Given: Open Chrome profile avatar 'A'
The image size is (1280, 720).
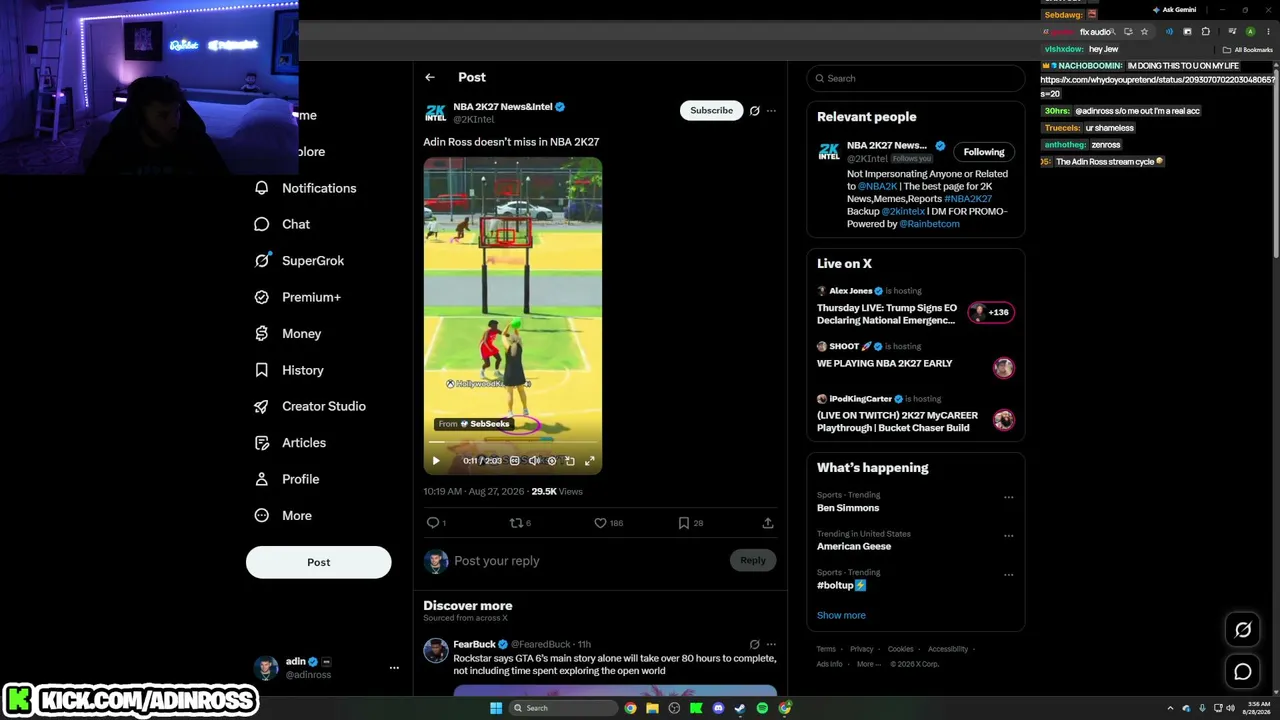Looking at the screenshot, I should pyautogui.click(x=1250, y=32).
